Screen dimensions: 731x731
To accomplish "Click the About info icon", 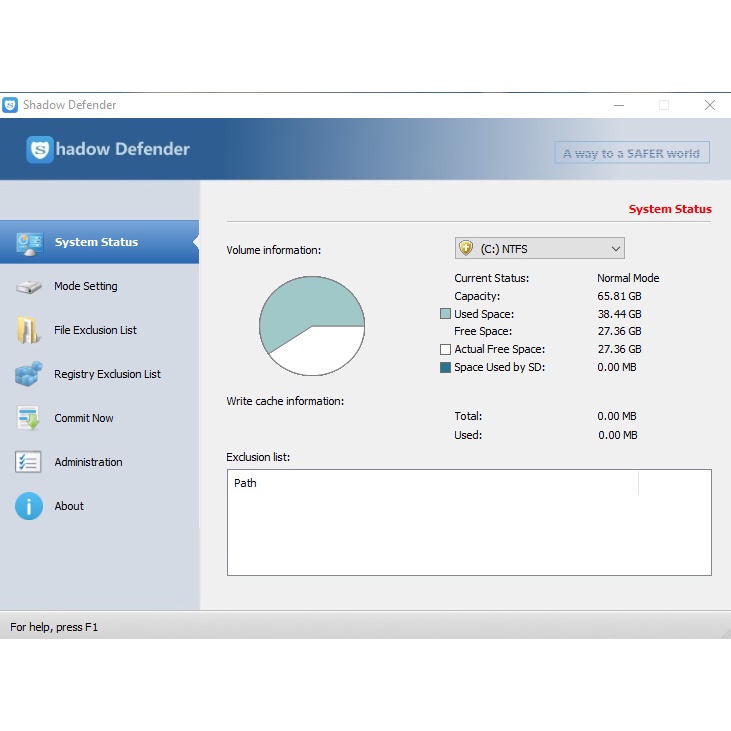I will coord(28,506).
